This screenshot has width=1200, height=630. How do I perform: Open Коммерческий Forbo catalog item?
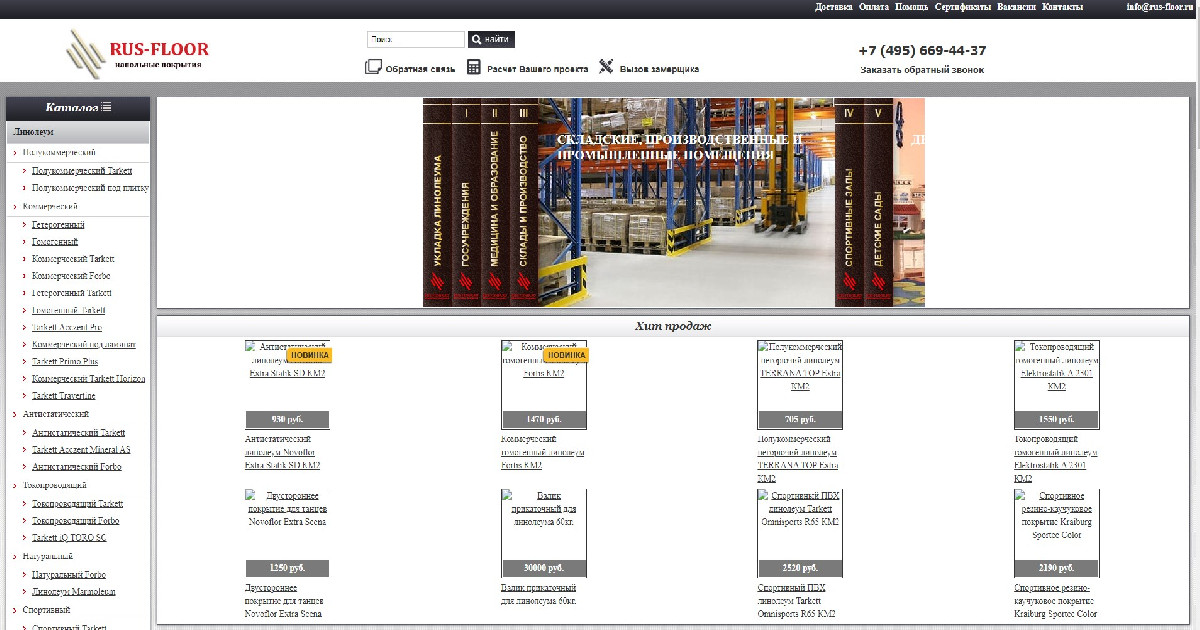coord(71,276)
